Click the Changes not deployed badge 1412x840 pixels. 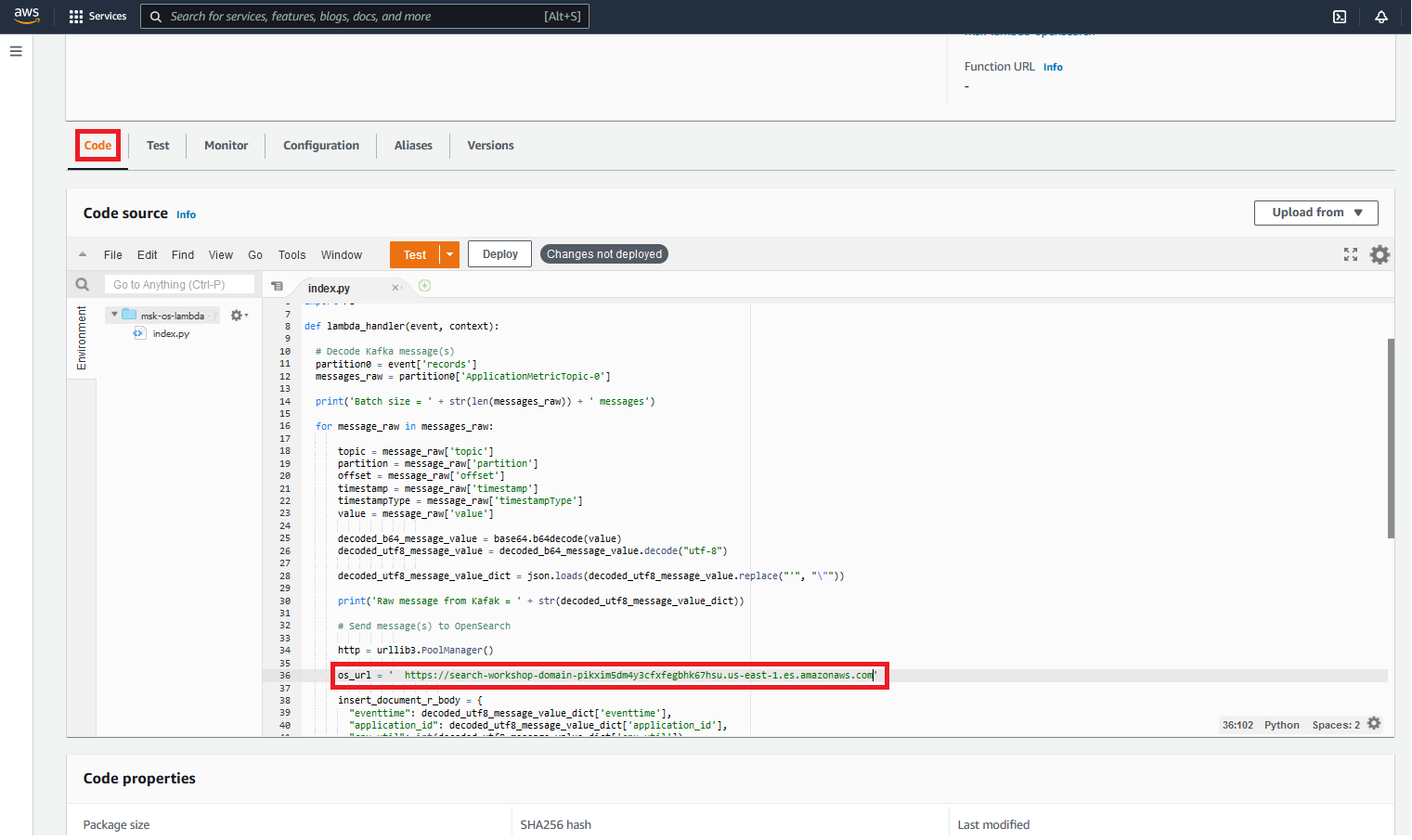[604, 254]
